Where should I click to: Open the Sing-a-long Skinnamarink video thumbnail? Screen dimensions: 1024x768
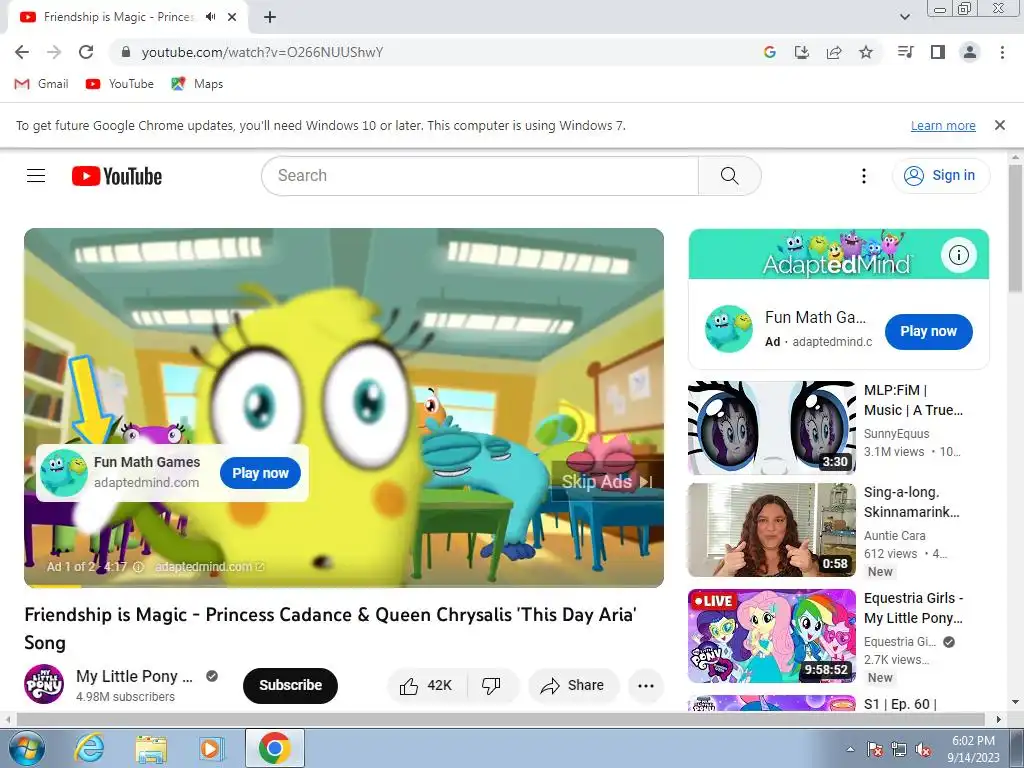click(x=771, y=530)
